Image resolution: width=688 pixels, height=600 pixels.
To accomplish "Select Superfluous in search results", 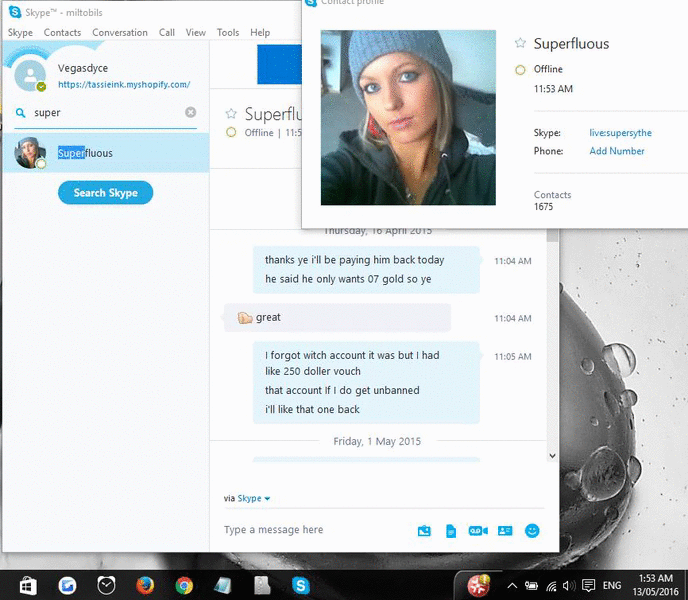I will click(106, 153).
